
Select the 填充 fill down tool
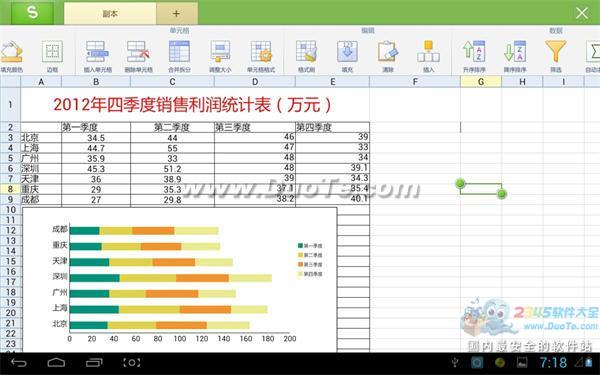click(x=347, y=56)
